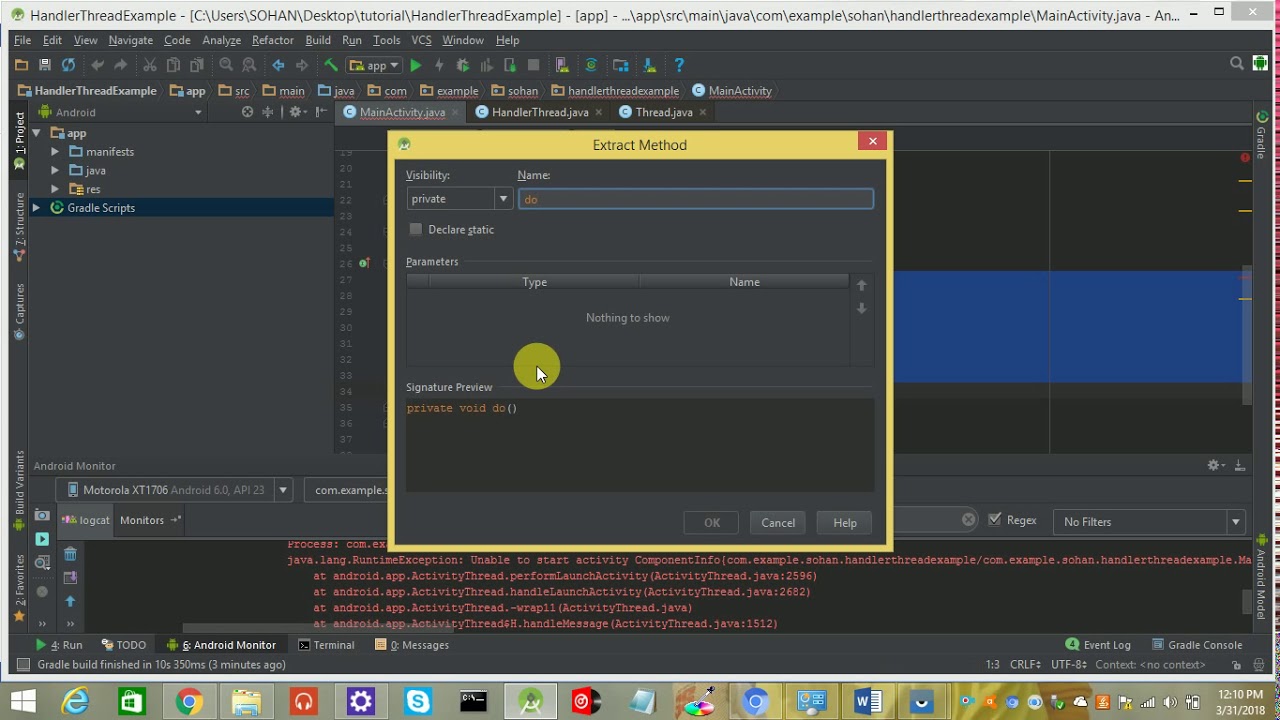This screenshot has height=720, width=1280.
Task: Take a device screenshot with camera icon
Action: tap(42, 515)
